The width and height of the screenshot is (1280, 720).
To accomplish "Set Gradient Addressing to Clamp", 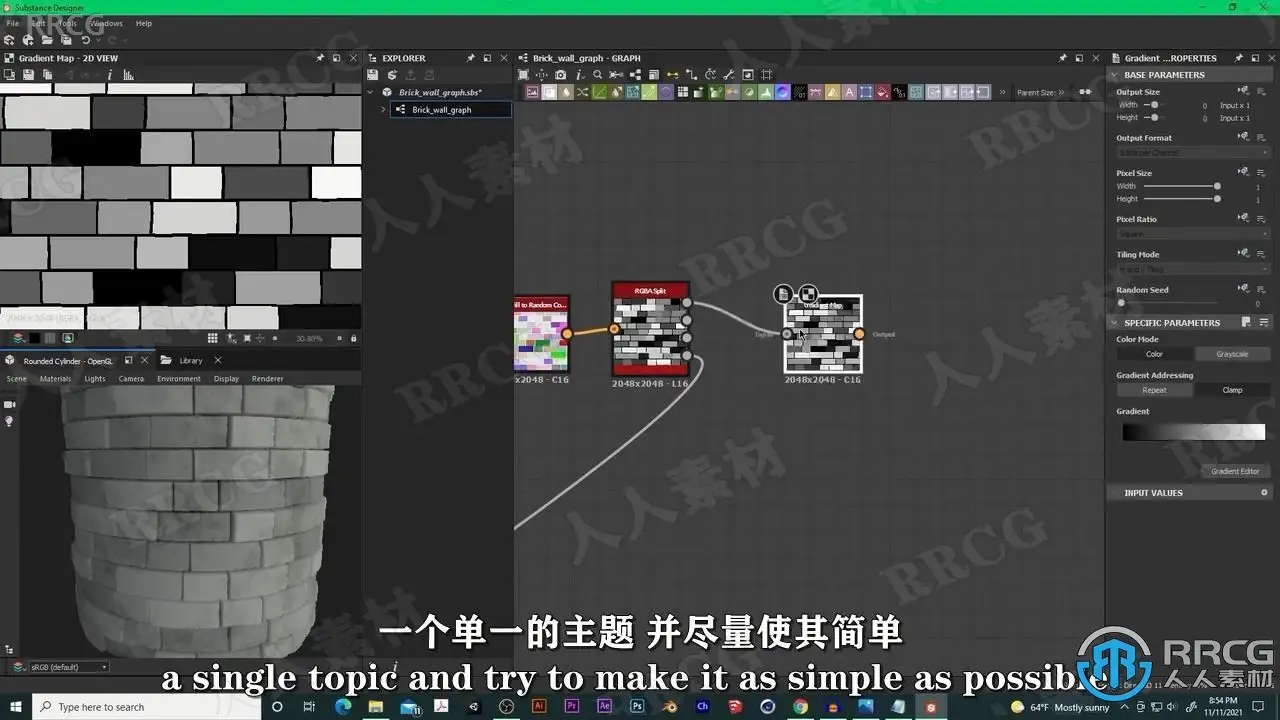I will point(1231,390).
